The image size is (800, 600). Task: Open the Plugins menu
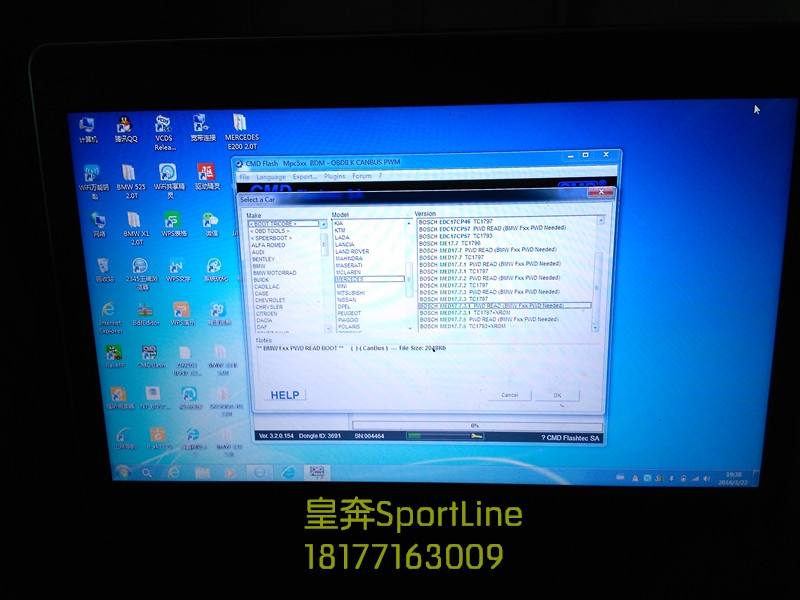pos(334,176)
